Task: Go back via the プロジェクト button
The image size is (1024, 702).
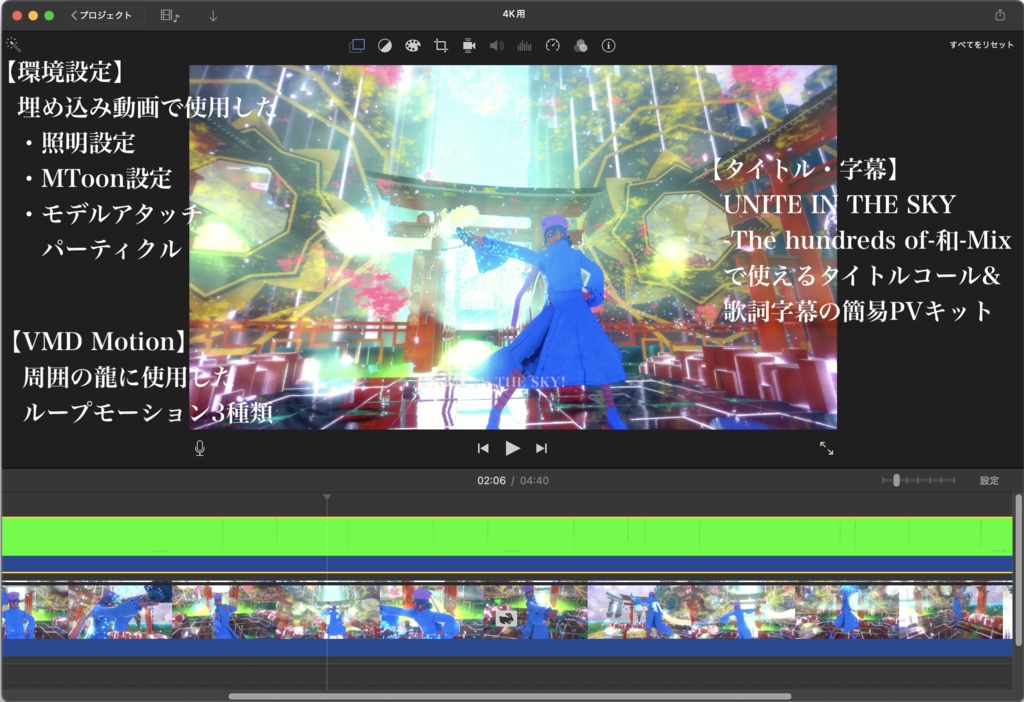Action: [100, 15]
